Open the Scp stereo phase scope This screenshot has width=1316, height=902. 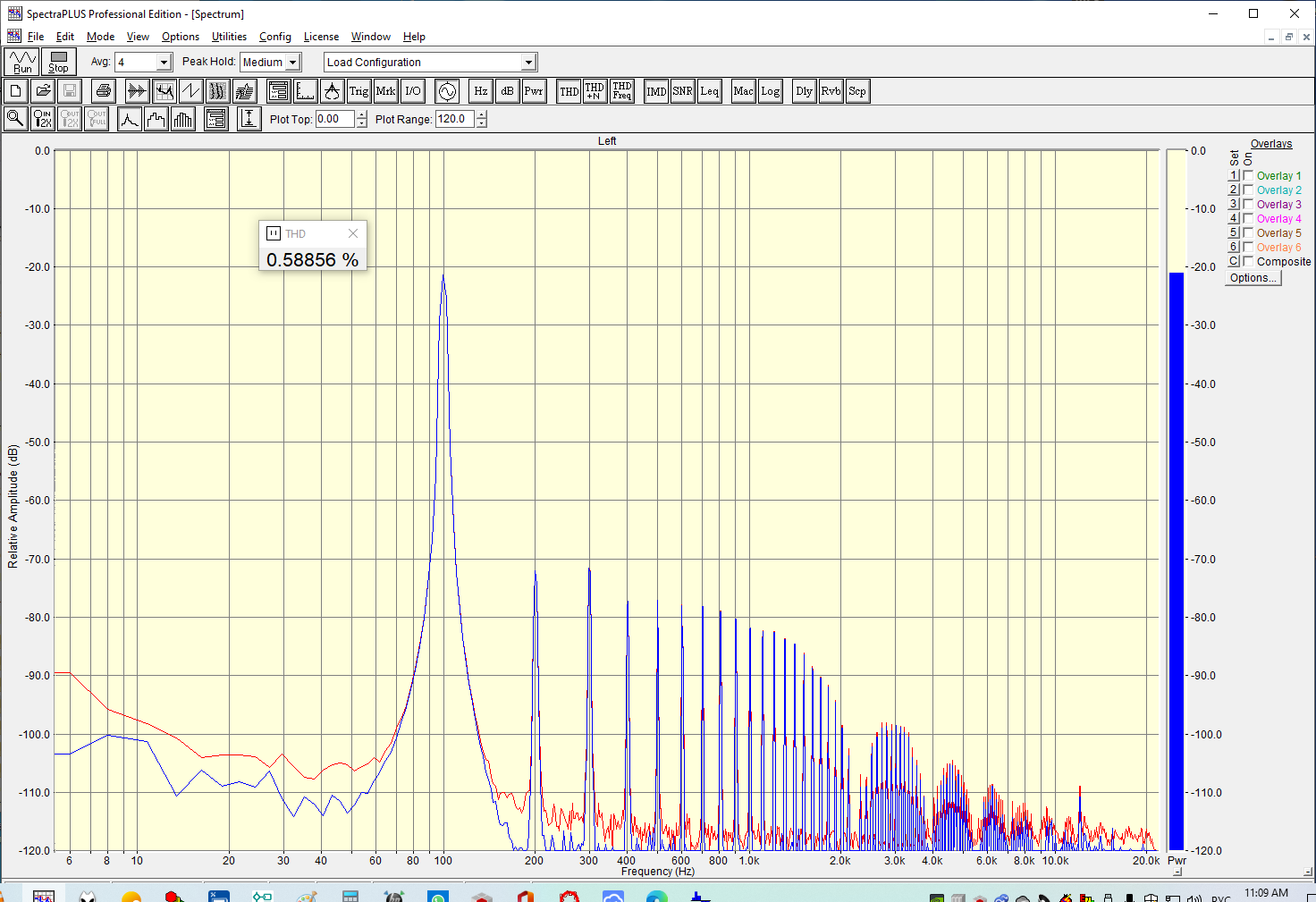pos(856,91)
